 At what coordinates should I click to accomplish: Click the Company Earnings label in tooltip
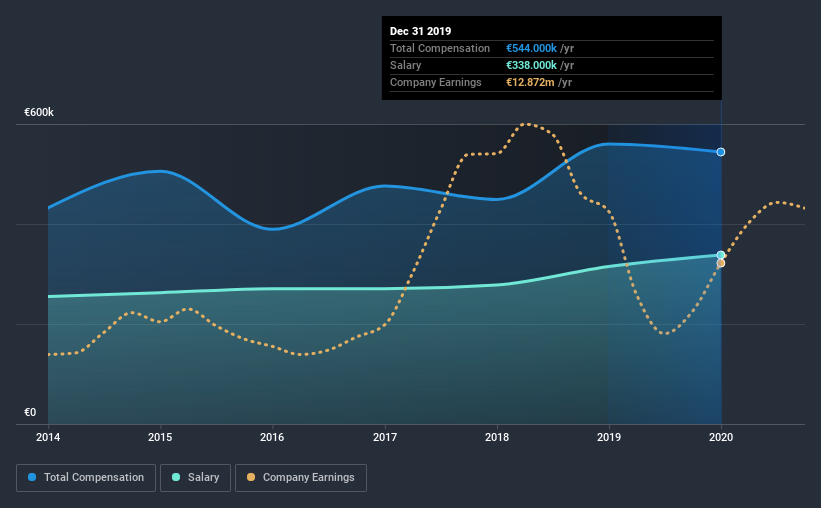[436, 82]
